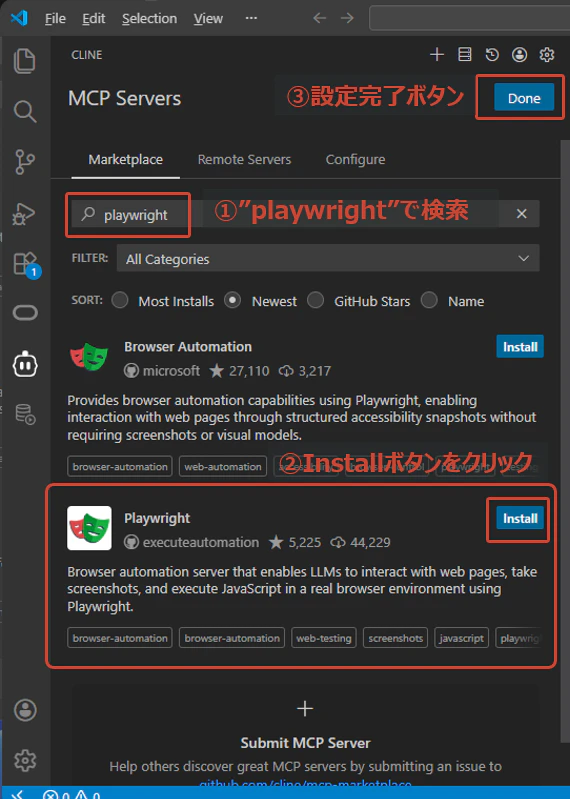Open the Extensions view with badge
570x799 pixels.
coord(25,264)
